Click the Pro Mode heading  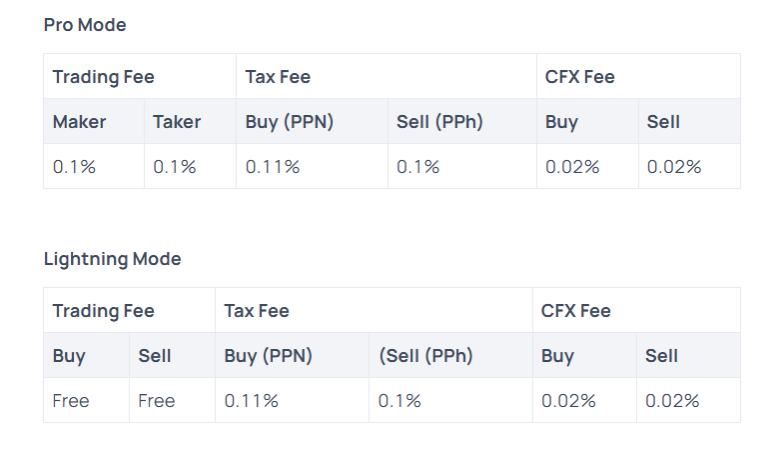tap(85, 25)
